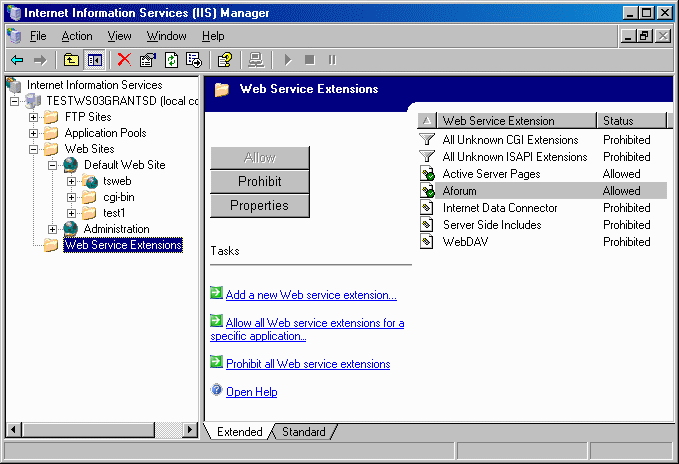Collapse the Default Web Site node
Screen dimensions: 679x464
[x=52, y=165]
